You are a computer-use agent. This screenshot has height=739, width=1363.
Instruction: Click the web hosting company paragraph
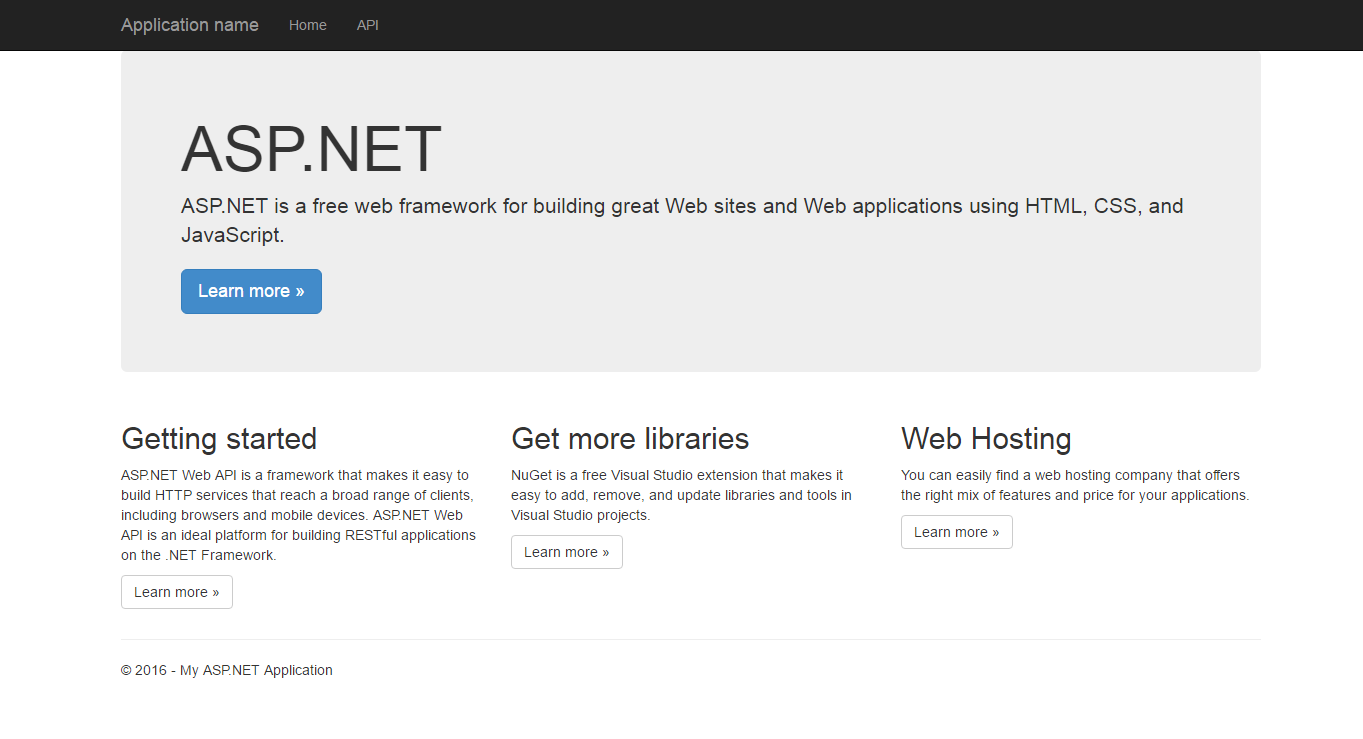(1075, 485)
